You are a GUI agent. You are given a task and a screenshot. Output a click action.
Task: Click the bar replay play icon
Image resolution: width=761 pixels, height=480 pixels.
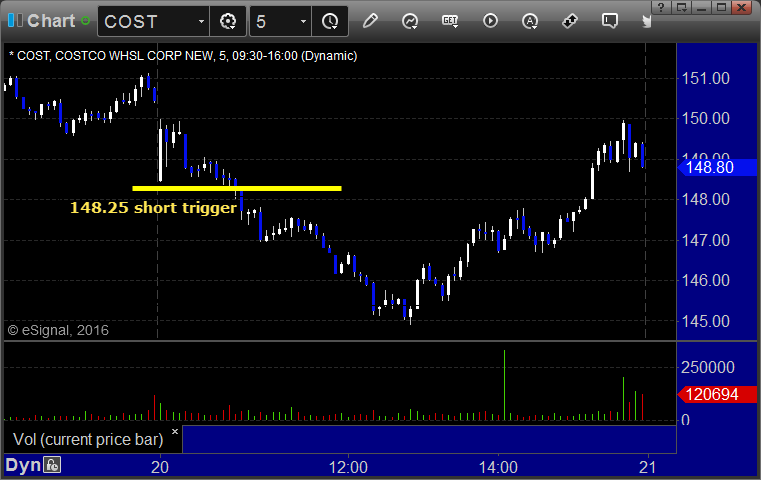click(490, 21)
